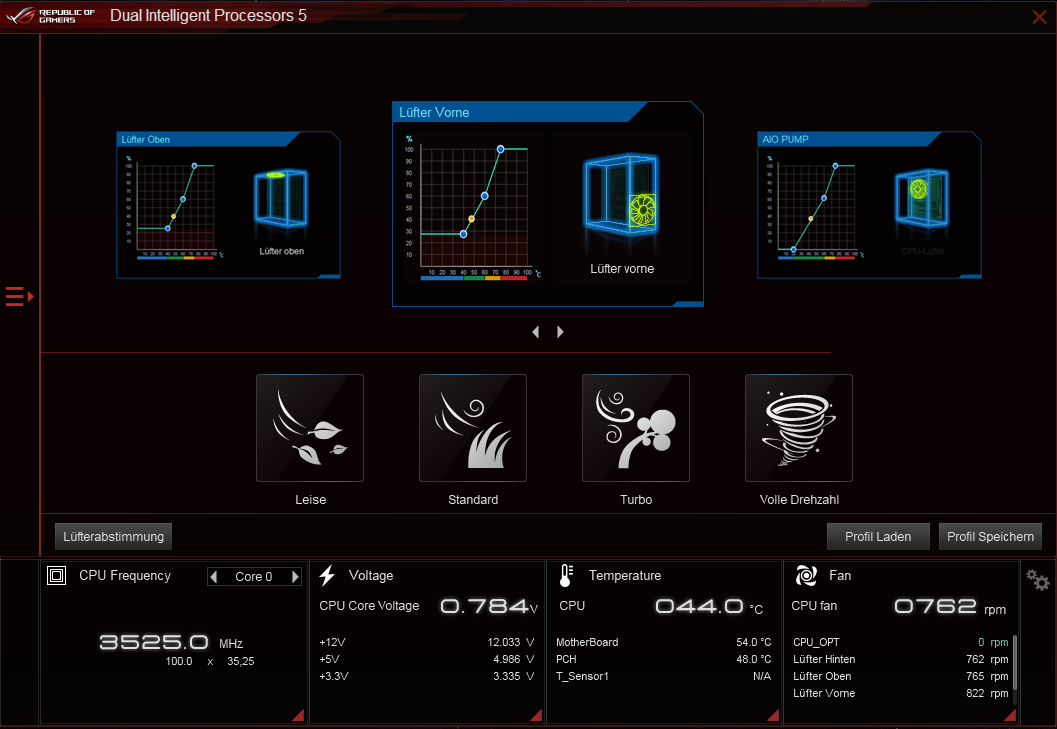Click the Fan panel icon
Screen dimensions: 1057x729
[x=806, y=575]
